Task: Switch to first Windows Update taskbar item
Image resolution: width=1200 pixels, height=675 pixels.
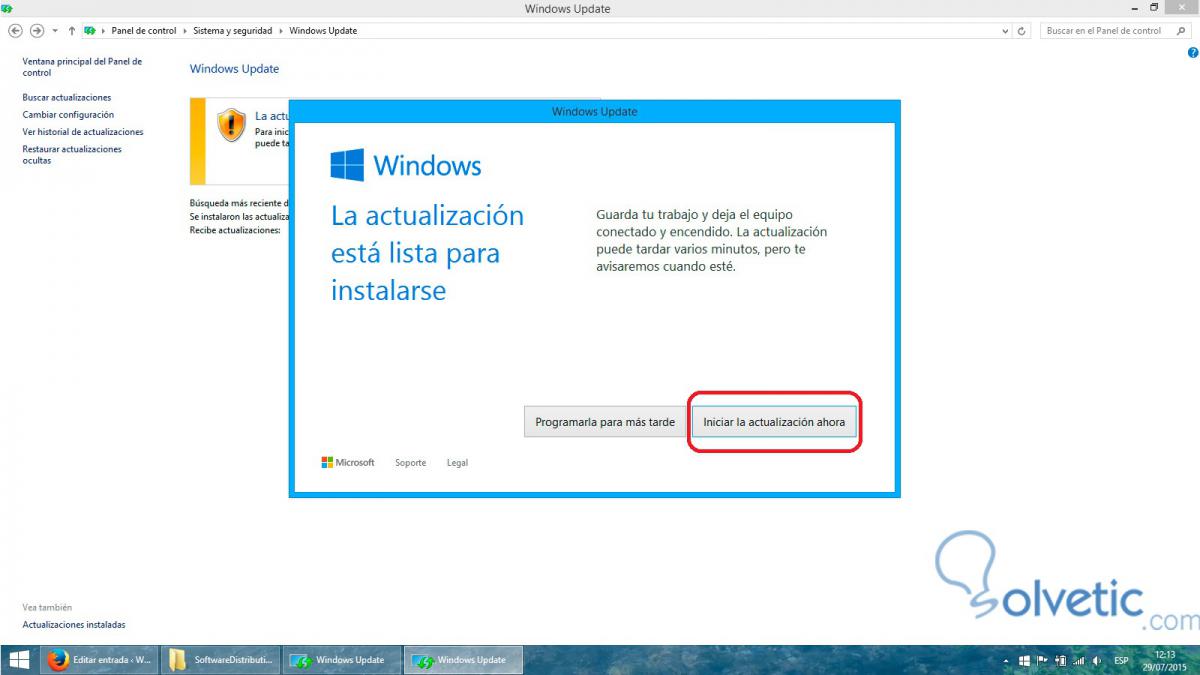Action: 340,660
